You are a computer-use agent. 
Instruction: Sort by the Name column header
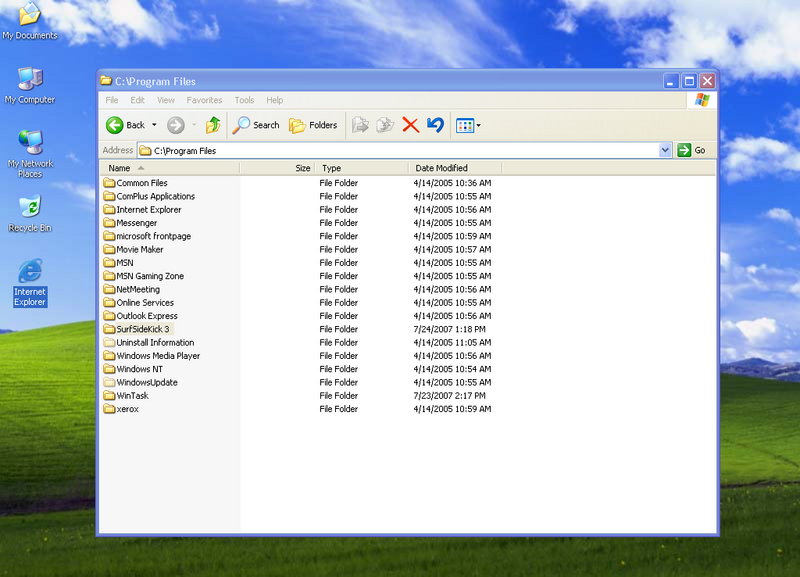point(169,168)
